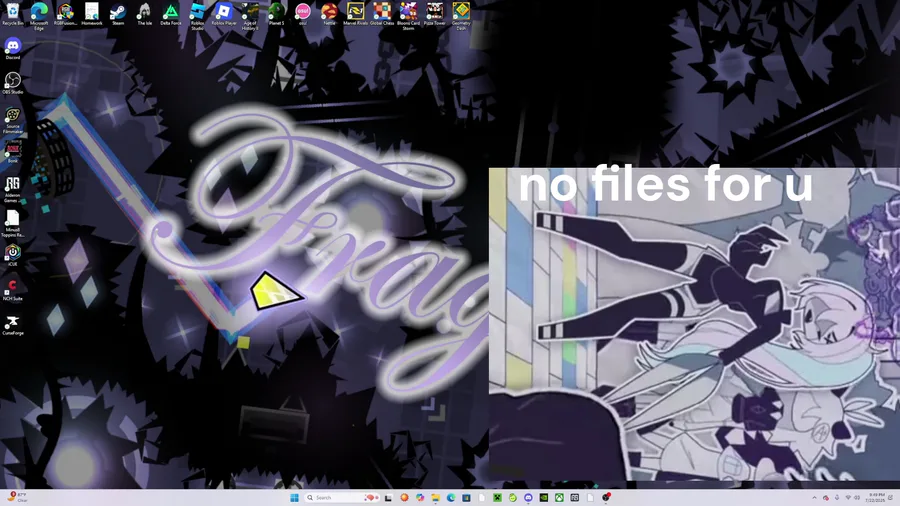Screen dimensions: 900x506
Task: Launch the OBS Studio desktop shortcut
Action: click(x=13, y=83)
